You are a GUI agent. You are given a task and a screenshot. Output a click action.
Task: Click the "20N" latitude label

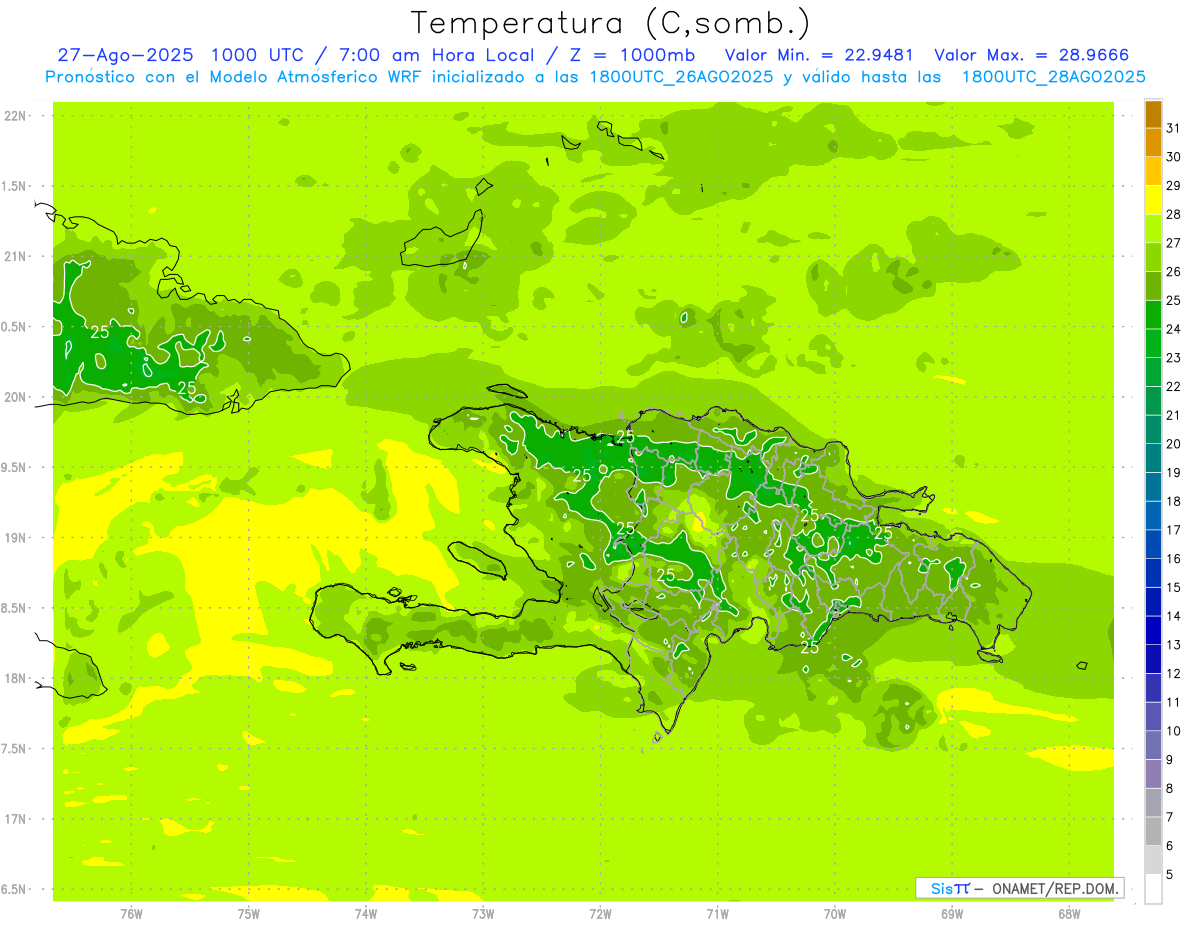[x=15, y=397]
